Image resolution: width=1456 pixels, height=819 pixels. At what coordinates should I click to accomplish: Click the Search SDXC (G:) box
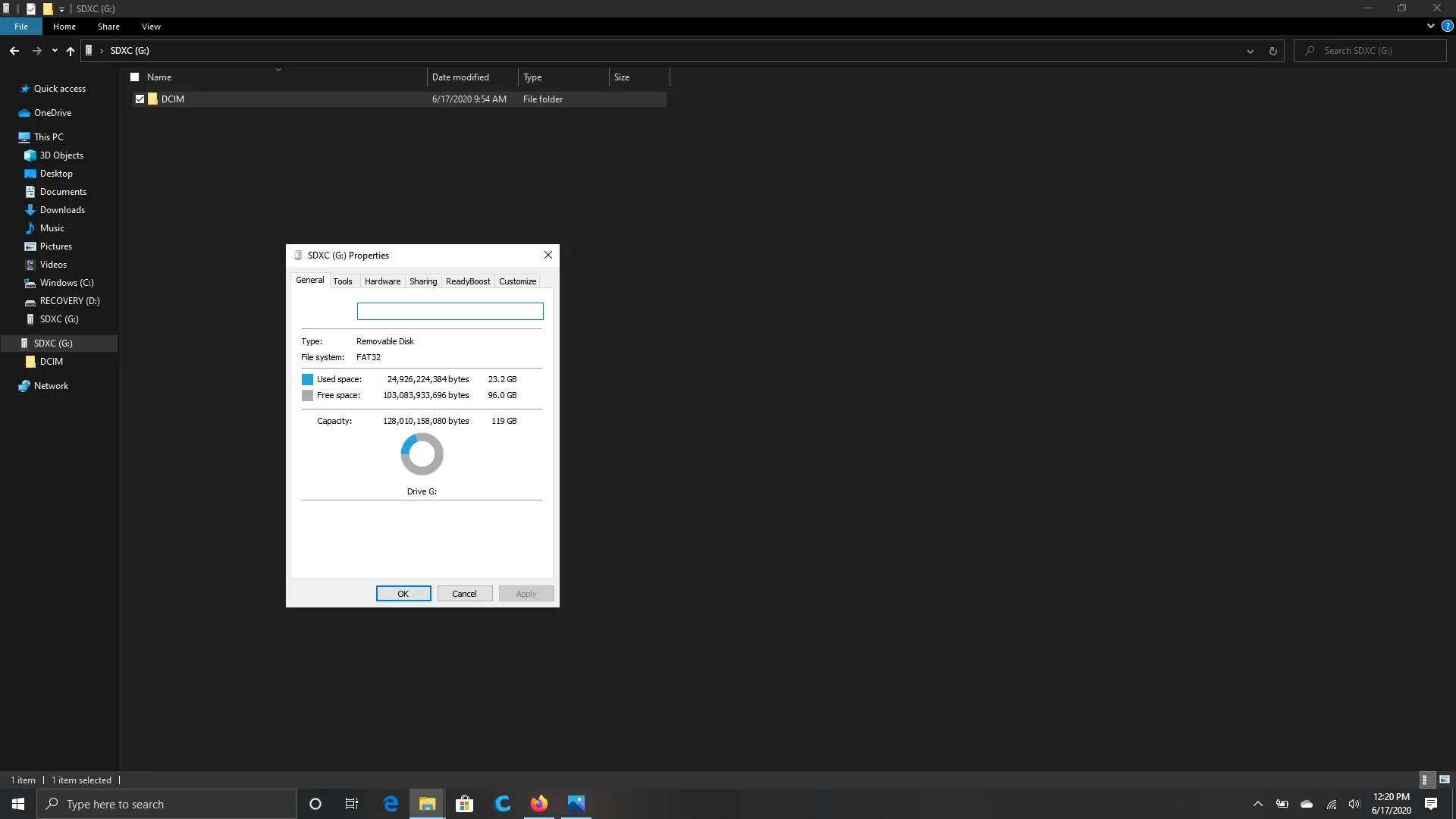1370,51
